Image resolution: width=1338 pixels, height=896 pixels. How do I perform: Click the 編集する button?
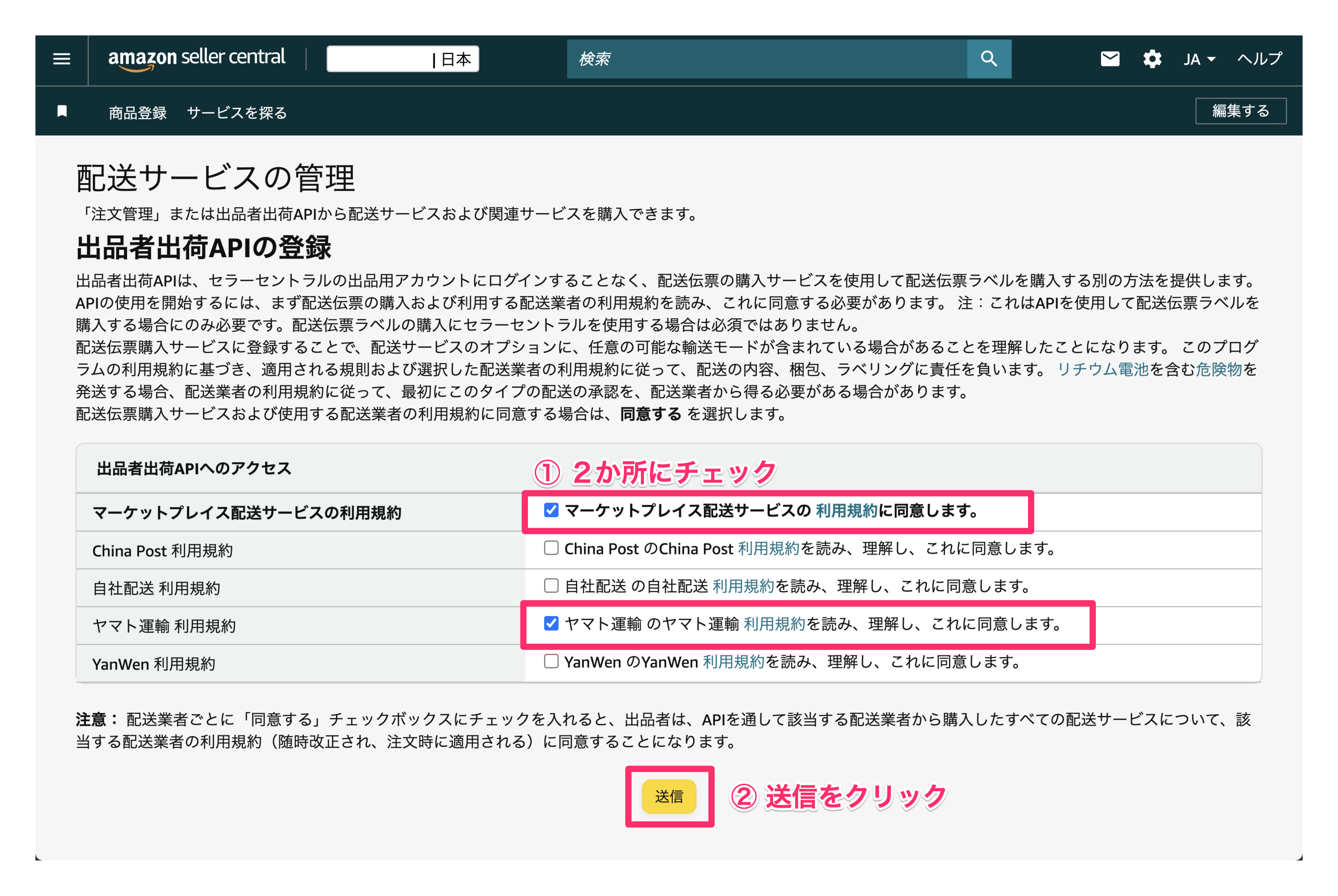click(x=1240, y=110)
